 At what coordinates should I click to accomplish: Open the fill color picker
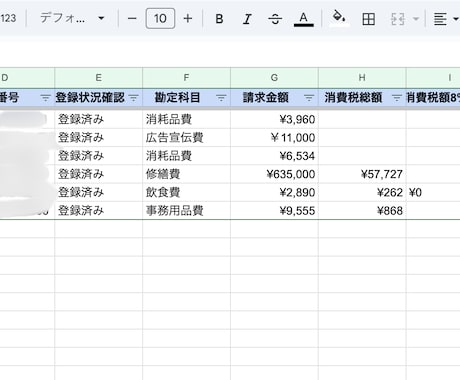[339, 18]
